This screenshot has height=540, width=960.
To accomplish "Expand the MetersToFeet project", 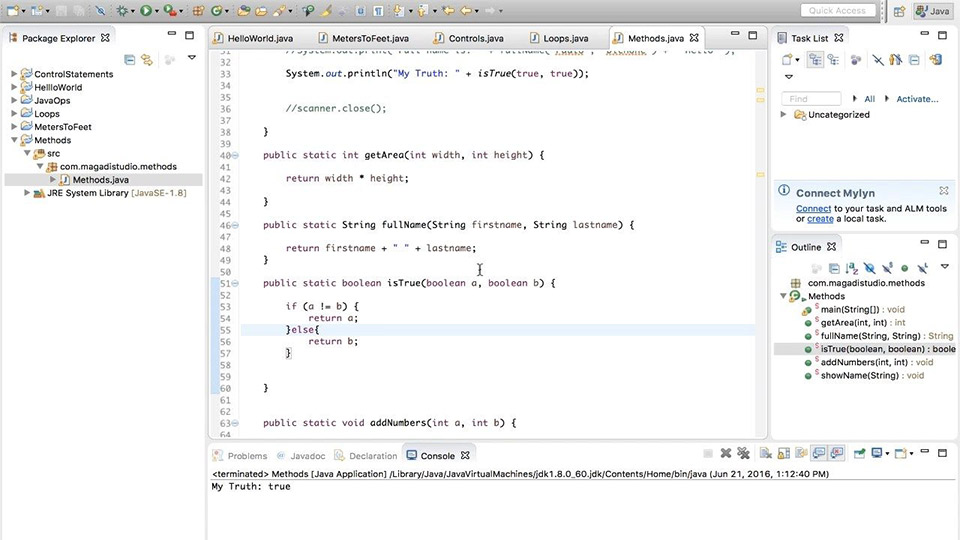I will pyautogui.click(x=14, y=127).
